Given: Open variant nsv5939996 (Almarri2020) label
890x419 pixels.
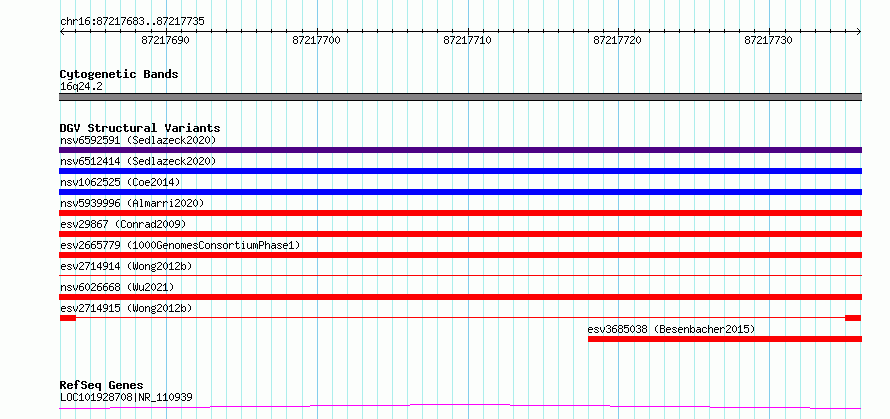Looking at the screenshot, I should click(132, 203).
